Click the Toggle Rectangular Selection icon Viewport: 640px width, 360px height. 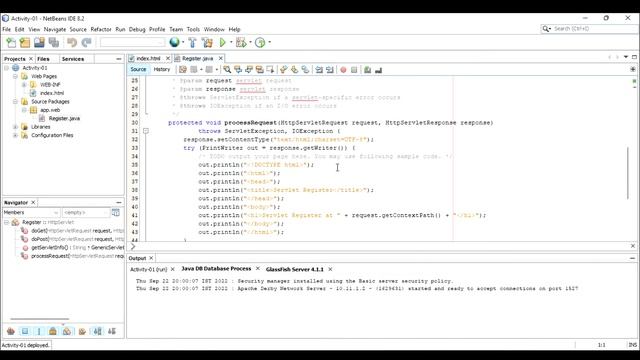coord(270,70)
